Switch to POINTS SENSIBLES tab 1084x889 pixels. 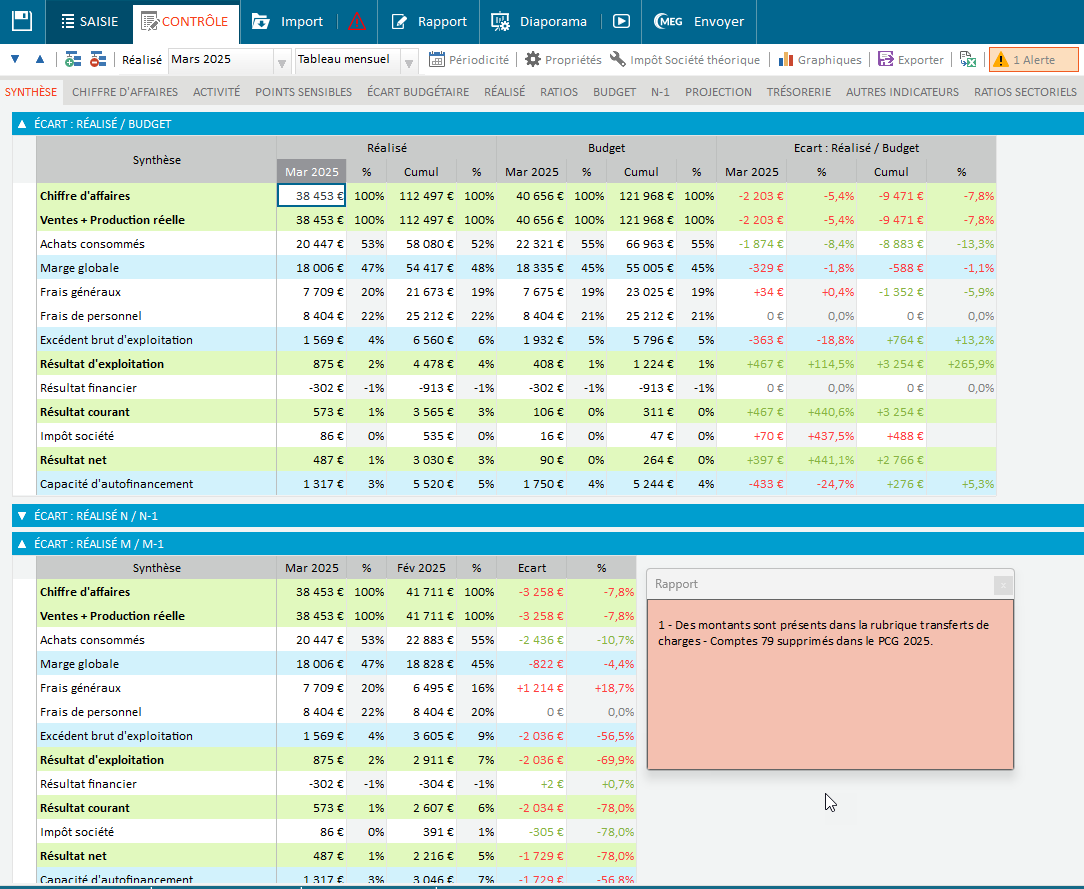(303, 92)
